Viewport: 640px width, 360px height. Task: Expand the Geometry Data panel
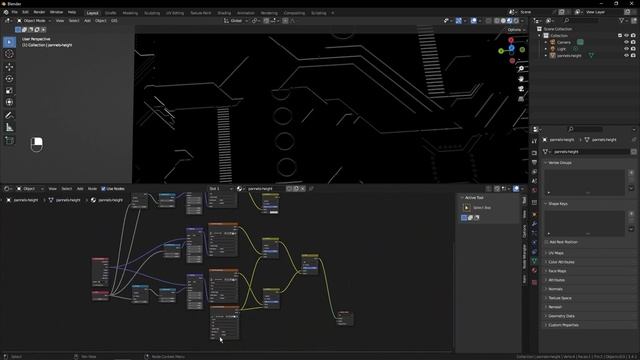561,316
